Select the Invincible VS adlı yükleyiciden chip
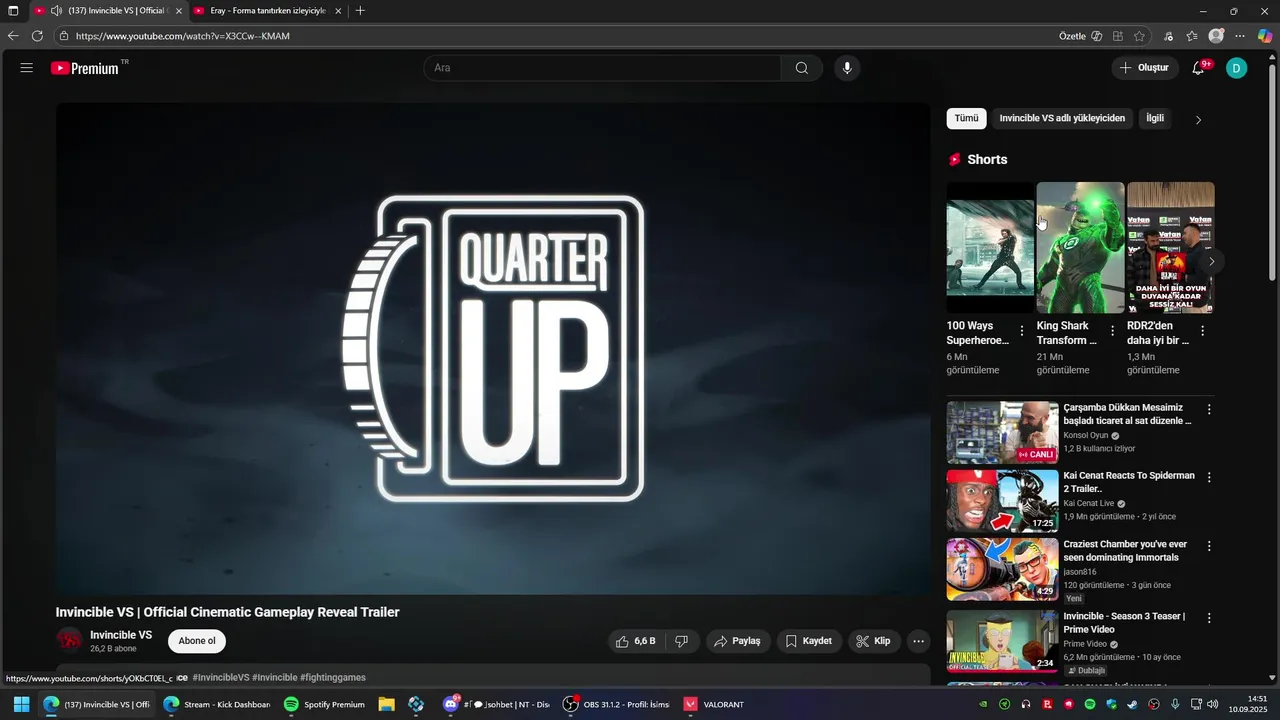Image resolution: width=1280 pixels, height=720 pixels. tap(1062, 118)
